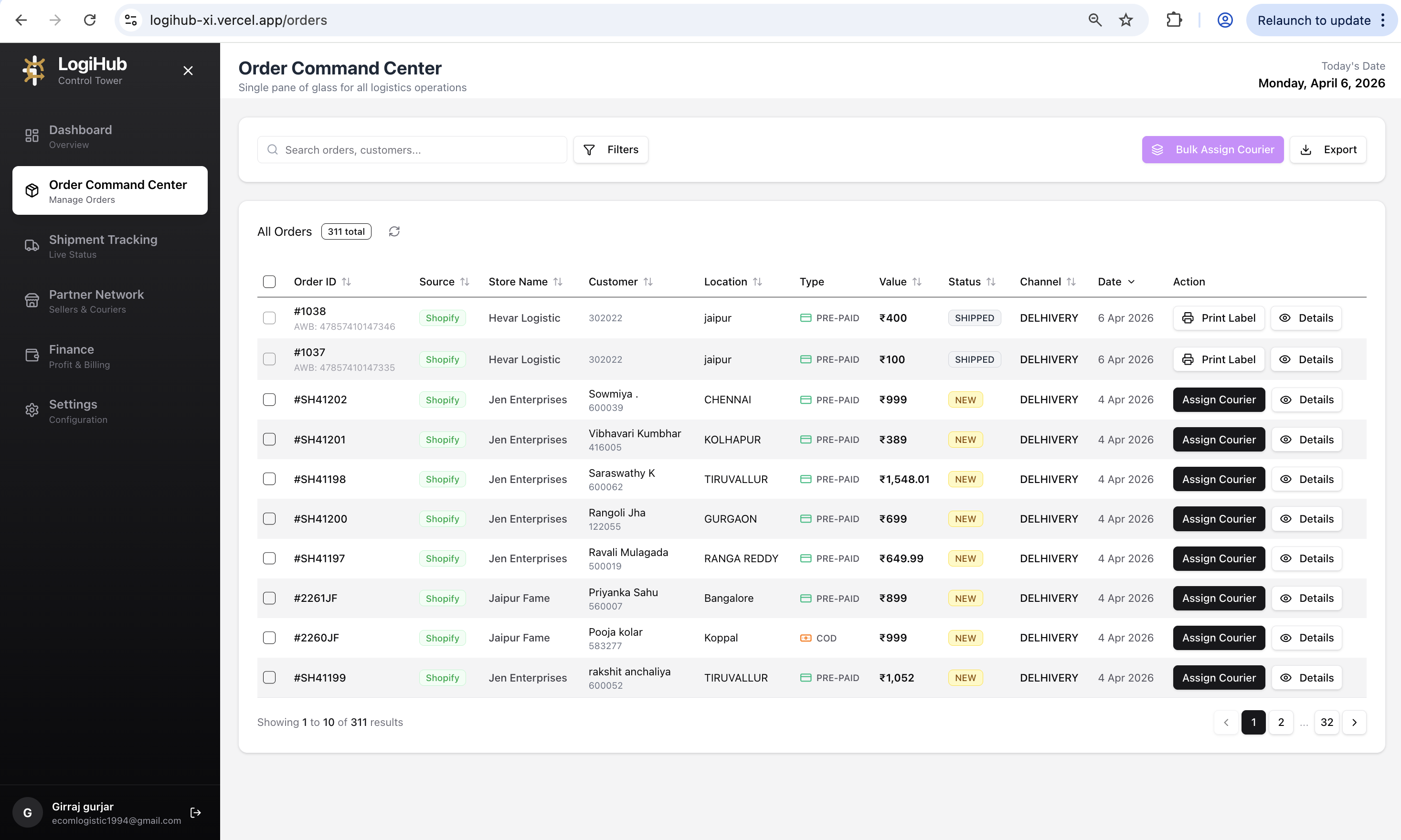Print Label for order #1038

click(x=1219, y=318)
